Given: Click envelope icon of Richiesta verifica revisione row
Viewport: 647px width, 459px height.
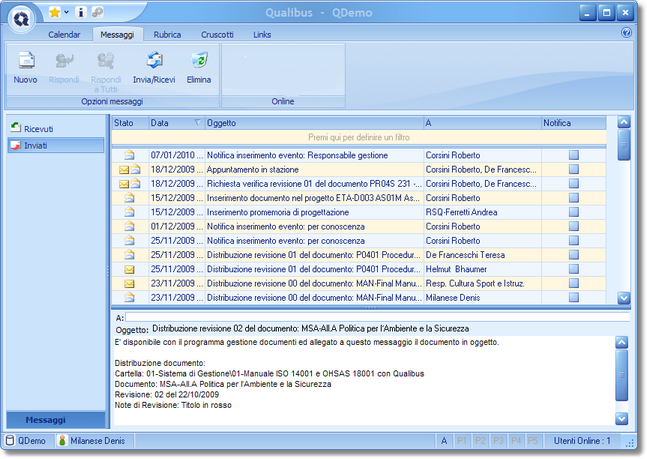Looking at the screenshot, I should pyautogui.click(x=124, y=184).
